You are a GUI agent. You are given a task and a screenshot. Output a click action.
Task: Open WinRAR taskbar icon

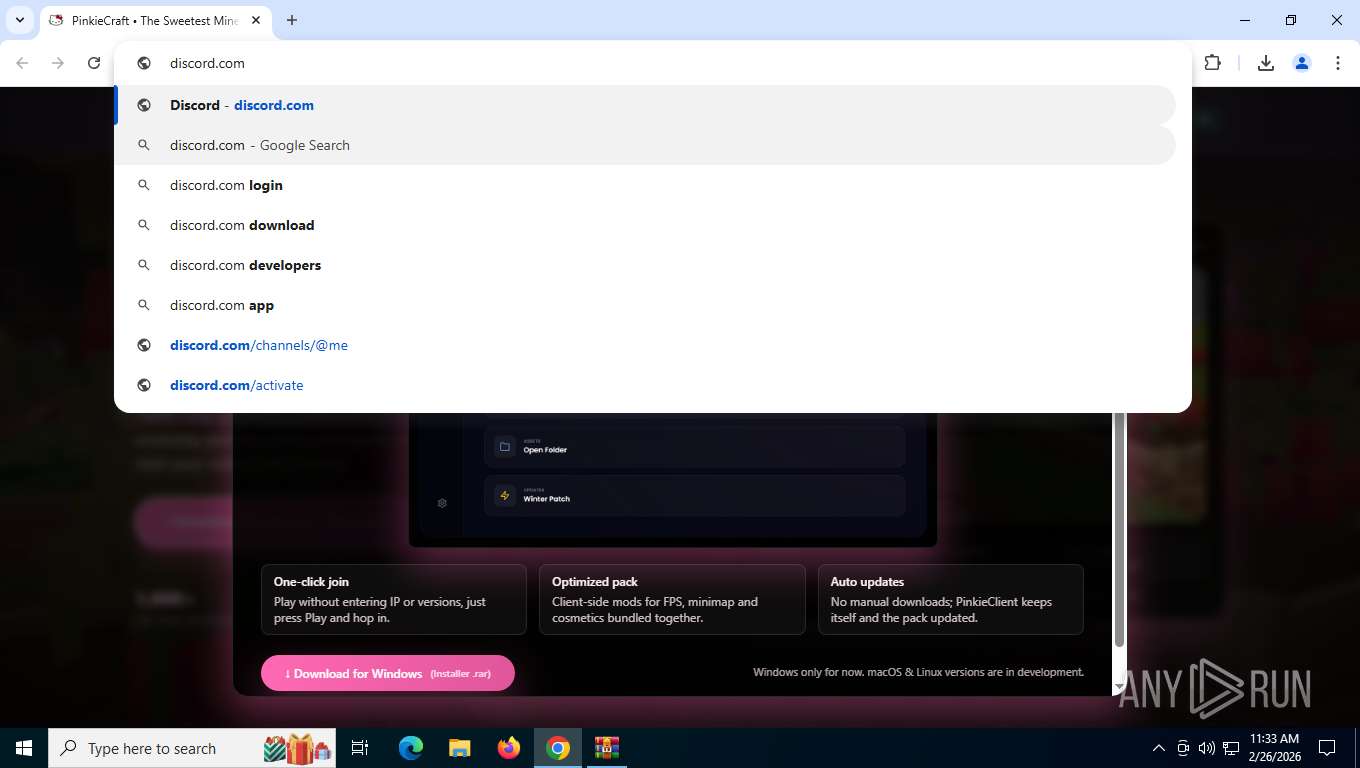pos(607,748)
